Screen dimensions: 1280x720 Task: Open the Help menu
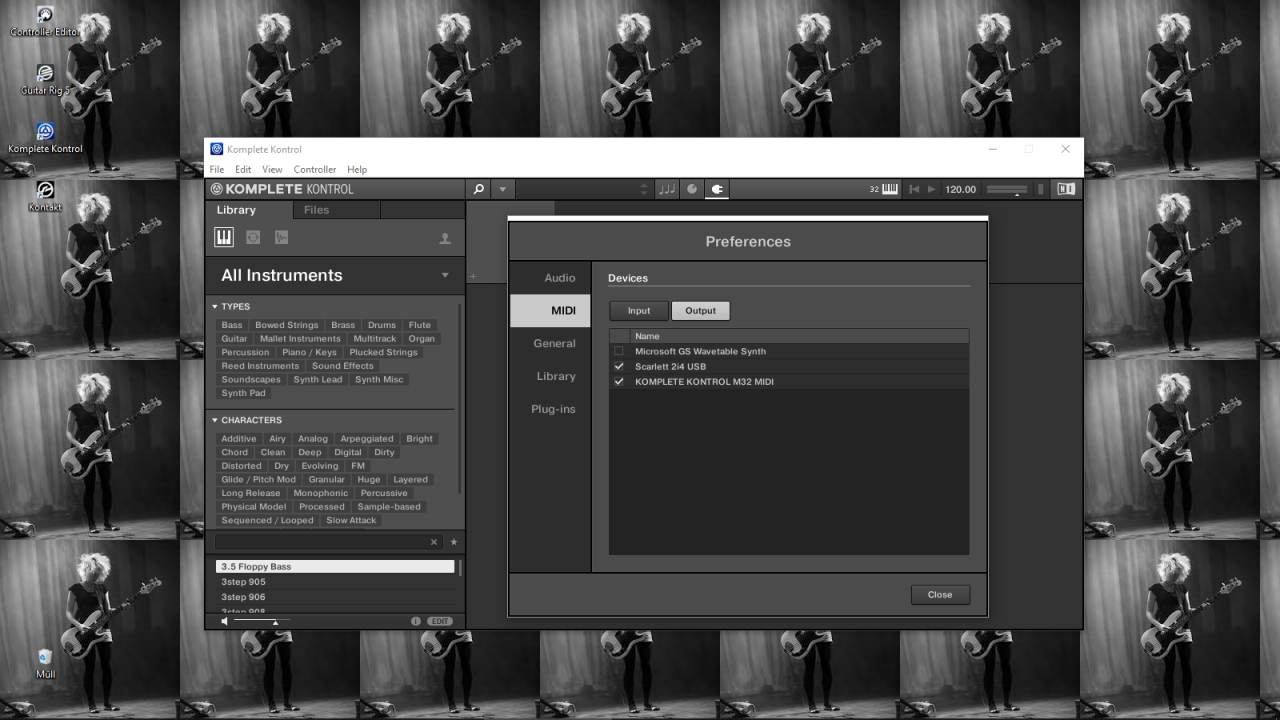click(x=357, y=170)
